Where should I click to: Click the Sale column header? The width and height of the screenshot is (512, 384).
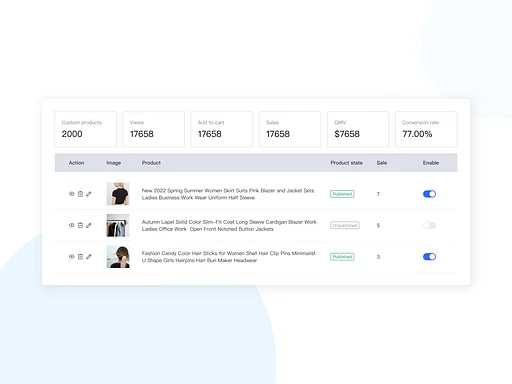[382, 163]
